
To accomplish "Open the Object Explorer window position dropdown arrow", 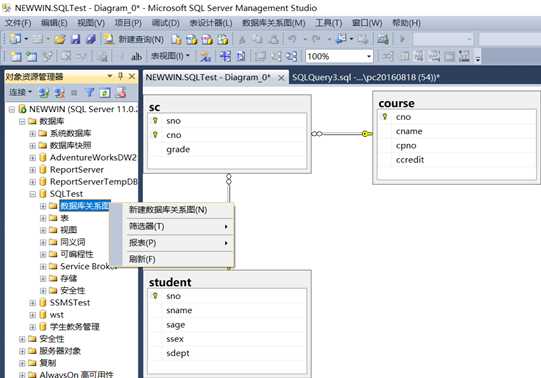I will tap(110, 76).
